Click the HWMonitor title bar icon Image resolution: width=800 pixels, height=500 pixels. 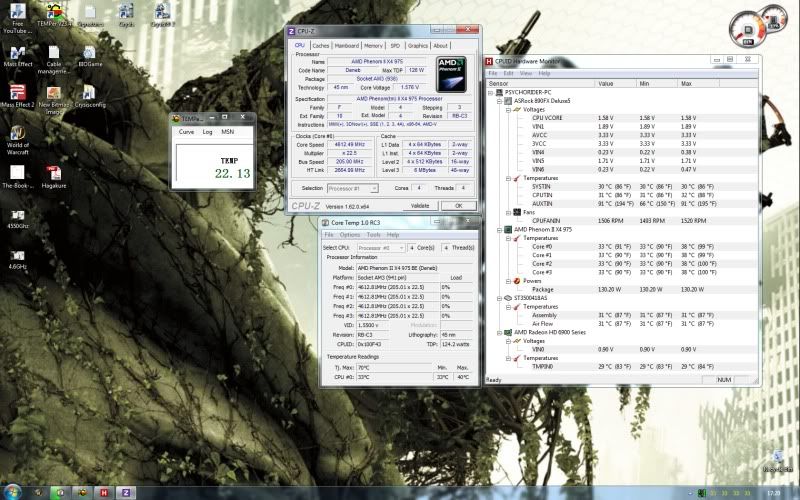click(489, 61)
